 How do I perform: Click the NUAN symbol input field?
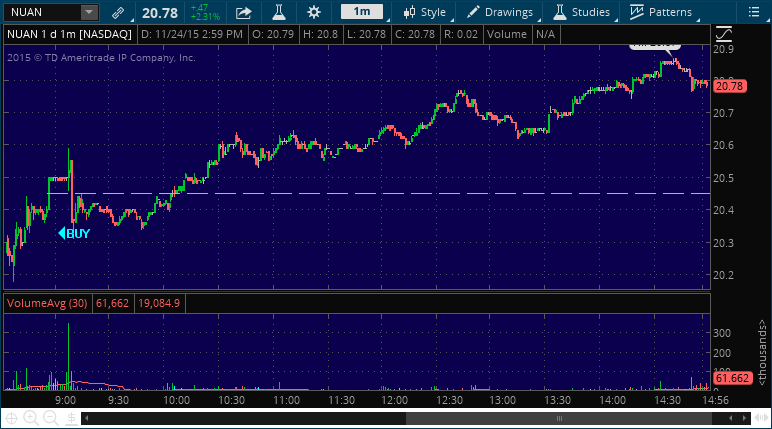[42, 12]
